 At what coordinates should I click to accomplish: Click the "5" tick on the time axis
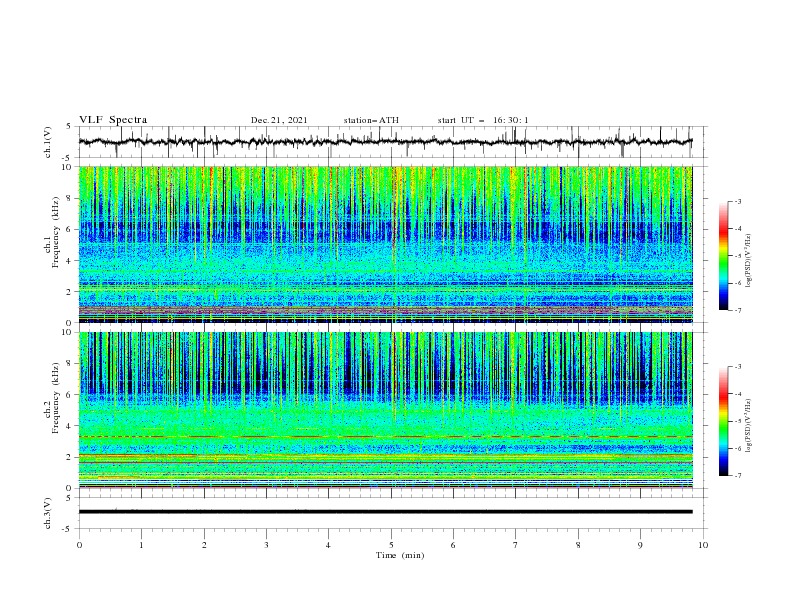391,545
